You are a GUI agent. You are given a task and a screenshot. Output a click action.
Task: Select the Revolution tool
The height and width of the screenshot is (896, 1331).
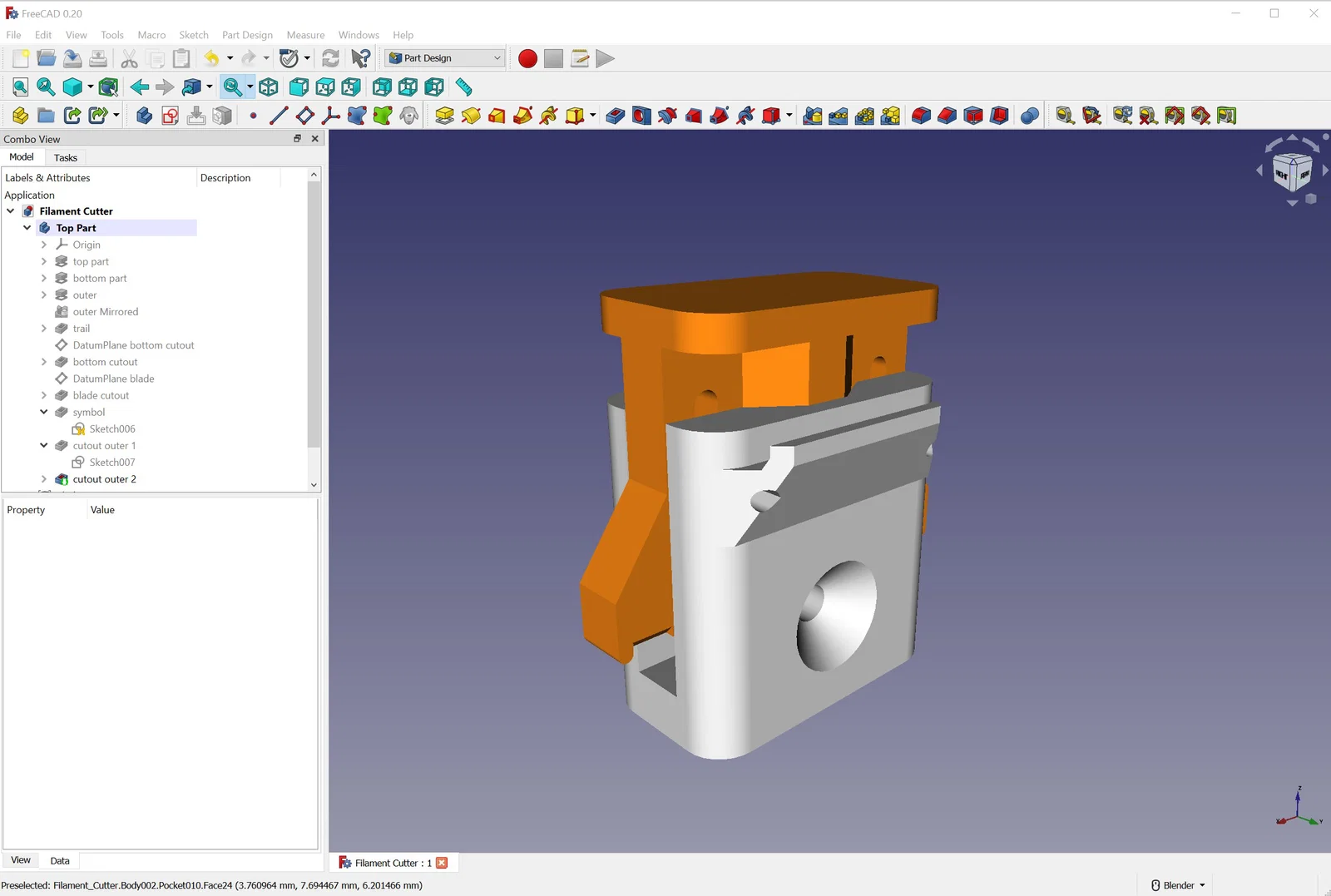(471, 116)
